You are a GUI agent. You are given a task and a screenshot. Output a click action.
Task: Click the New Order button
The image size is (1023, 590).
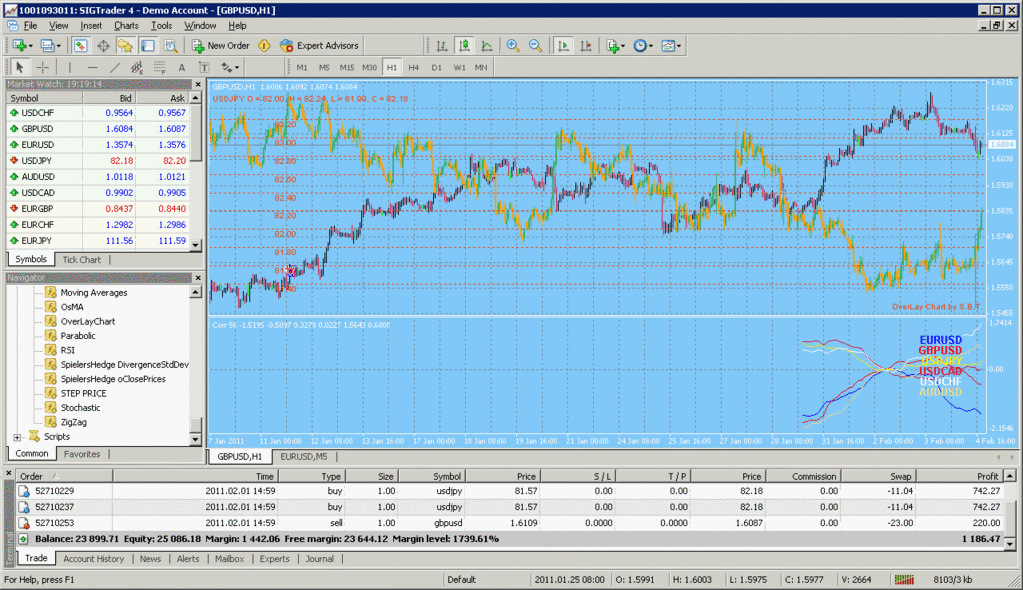click(221, 46)
